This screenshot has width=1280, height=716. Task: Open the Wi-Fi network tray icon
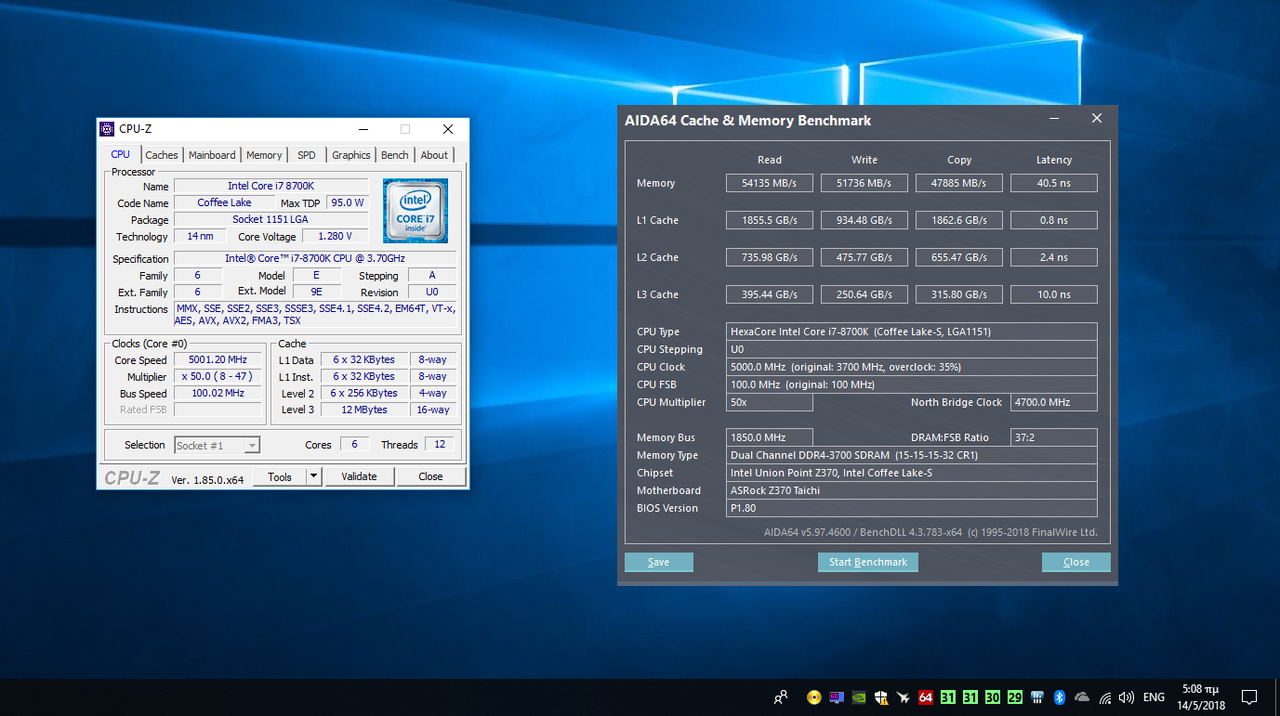1105,697
